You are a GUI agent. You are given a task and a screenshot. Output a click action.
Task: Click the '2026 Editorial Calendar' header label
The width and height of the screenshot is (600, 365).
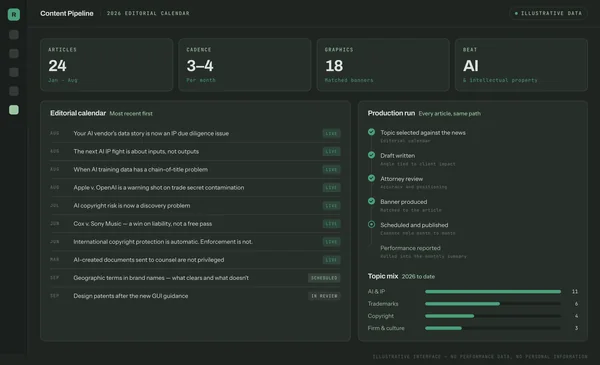point(148,13)
